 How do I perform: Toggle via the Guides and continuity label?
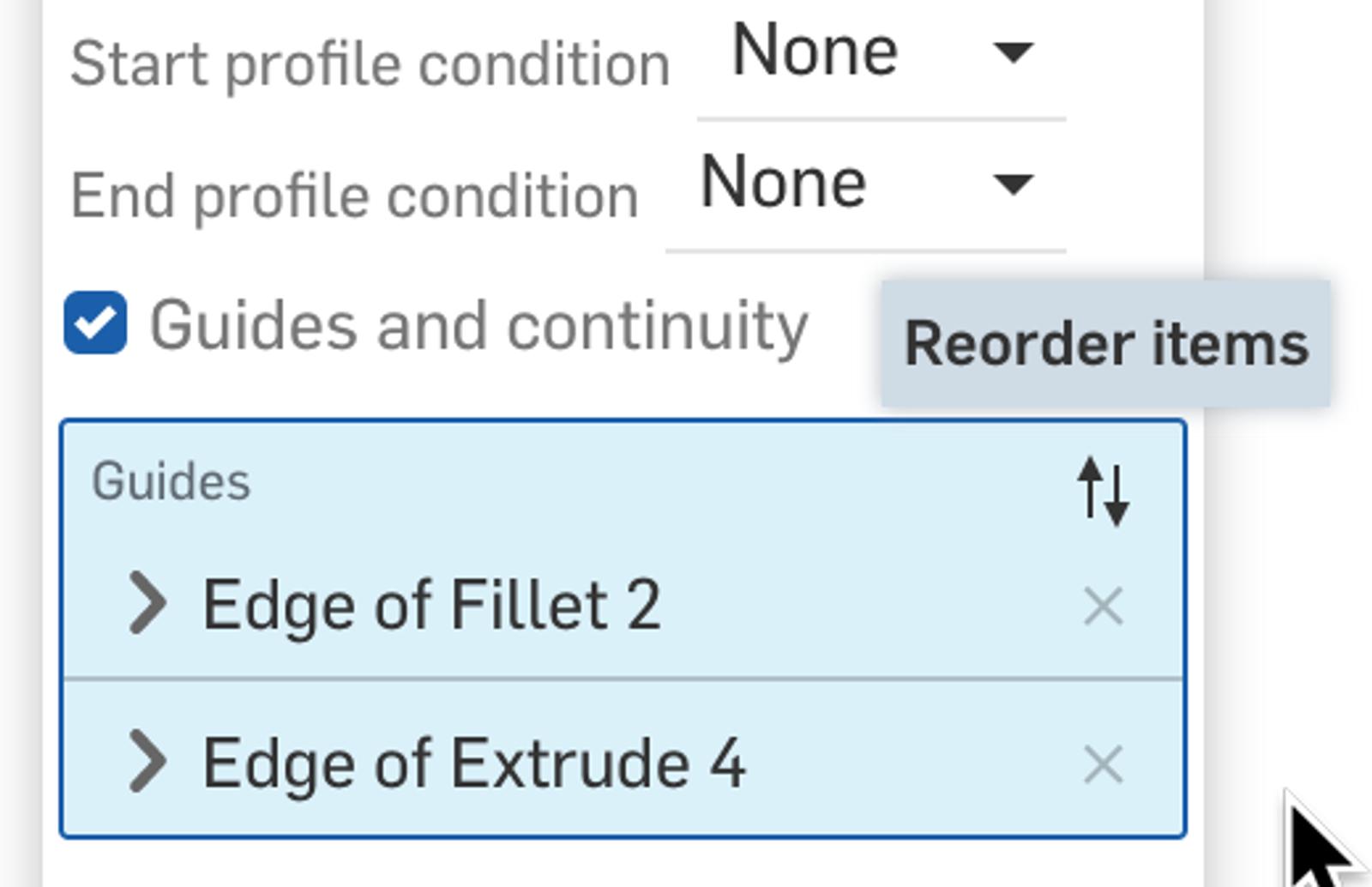click(478, 326)
